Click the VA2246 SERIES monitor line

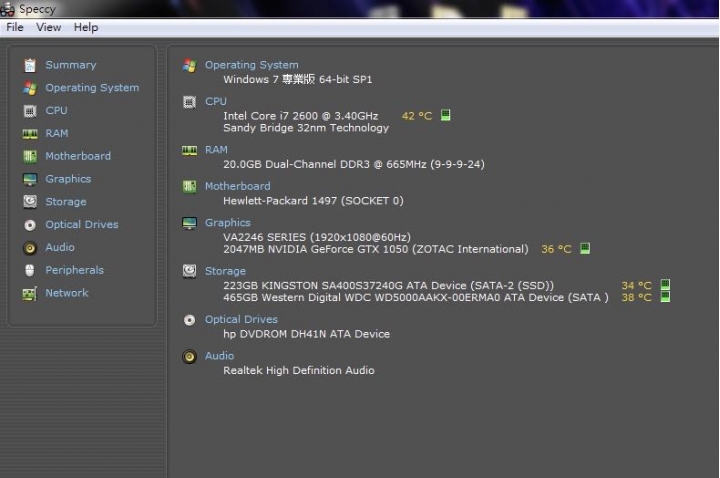pyautogui.click(x=317, y=237)
